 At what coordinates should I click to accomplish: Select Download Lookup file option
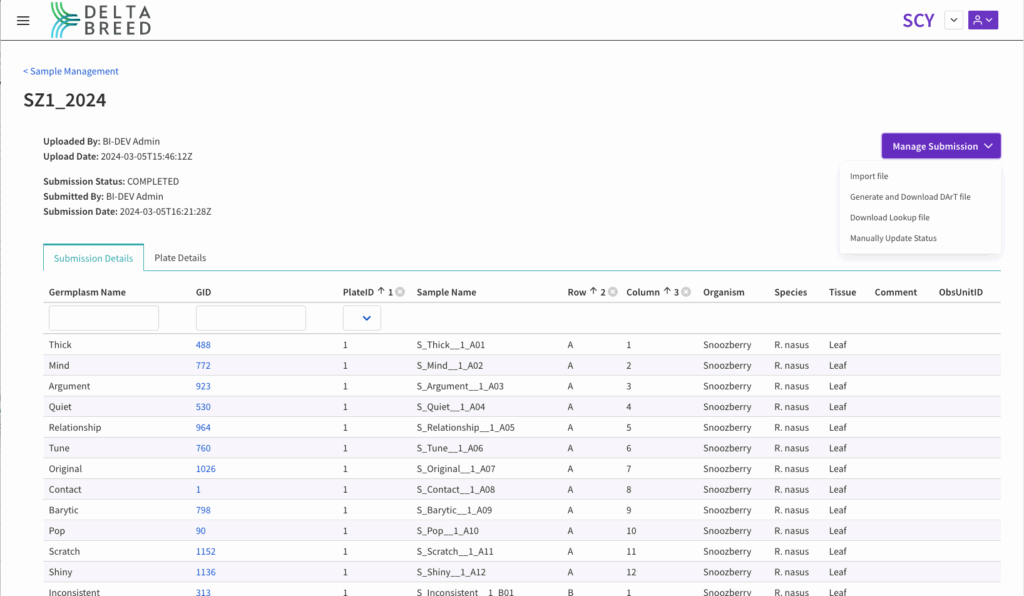(889, 217)
